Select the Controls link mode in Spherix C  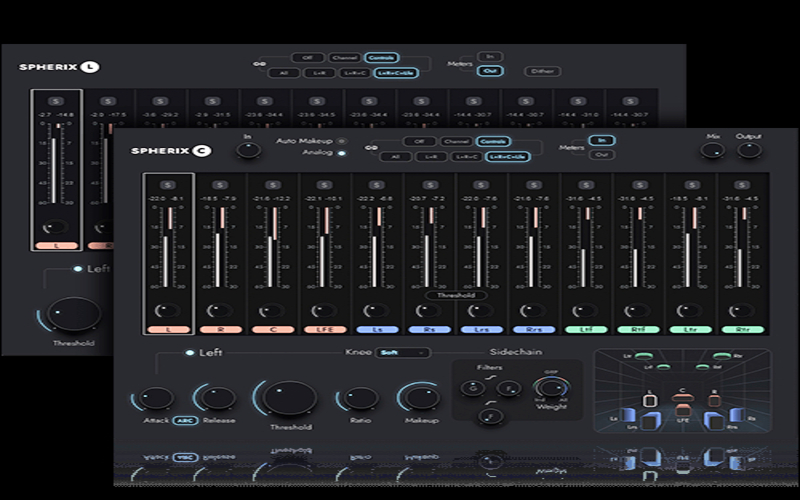click(493, 141)
